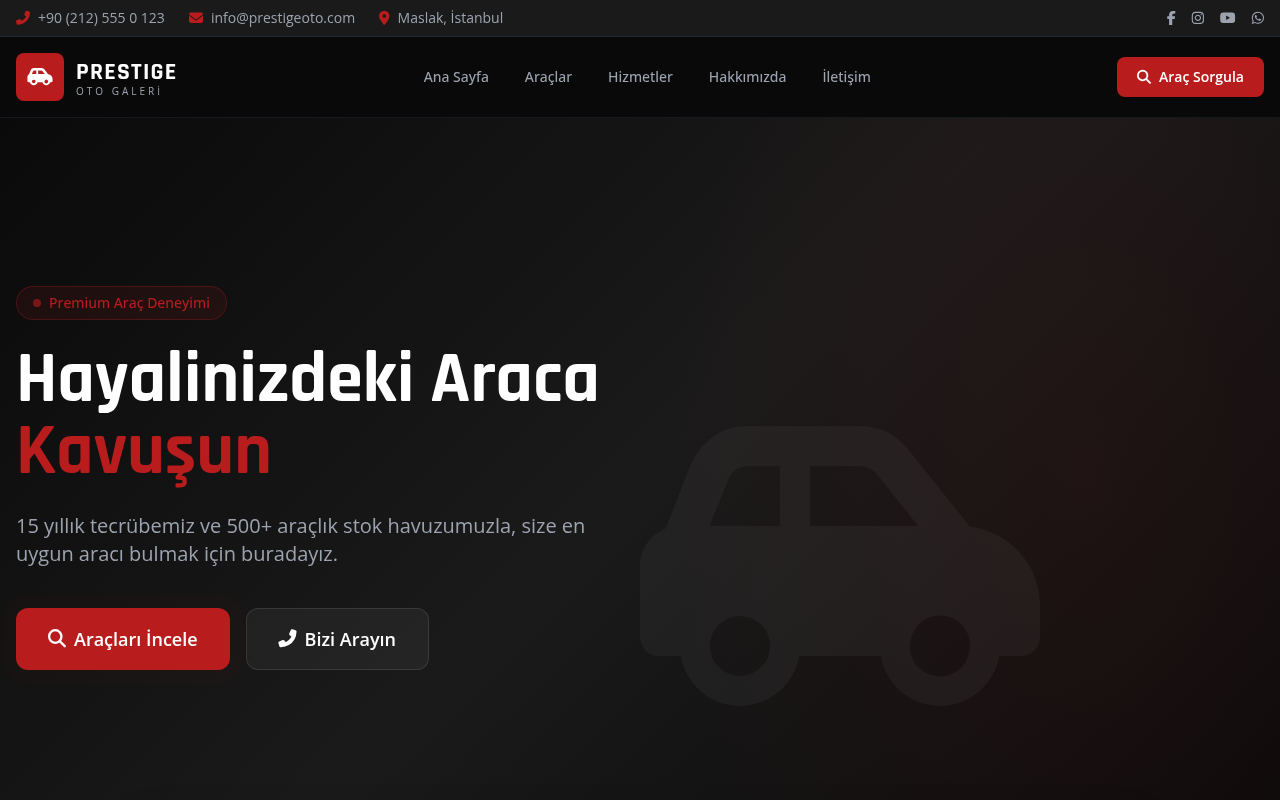Open the Instagram social icon
This screenshot has width=1280, height=800.
point(1197,17)
